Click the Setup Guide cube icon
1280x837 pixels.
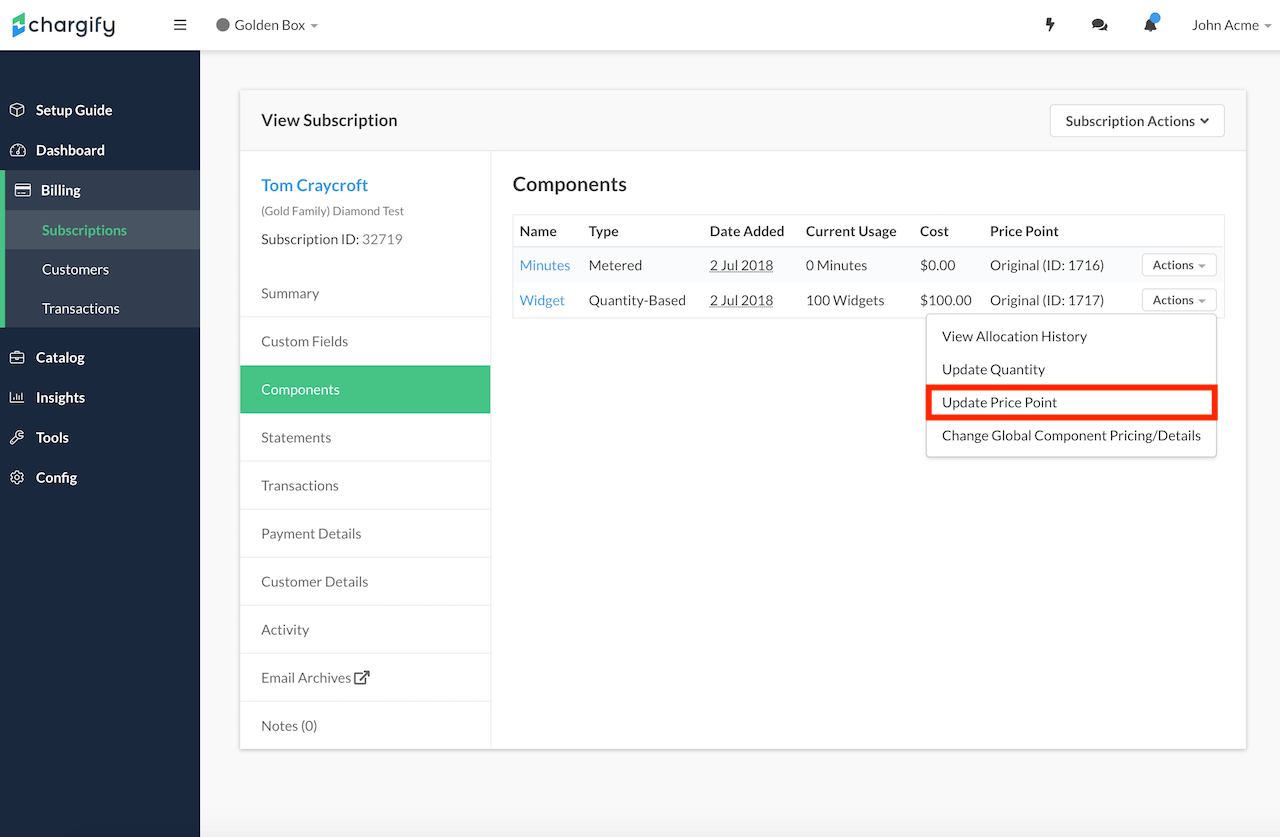[17, 110]
